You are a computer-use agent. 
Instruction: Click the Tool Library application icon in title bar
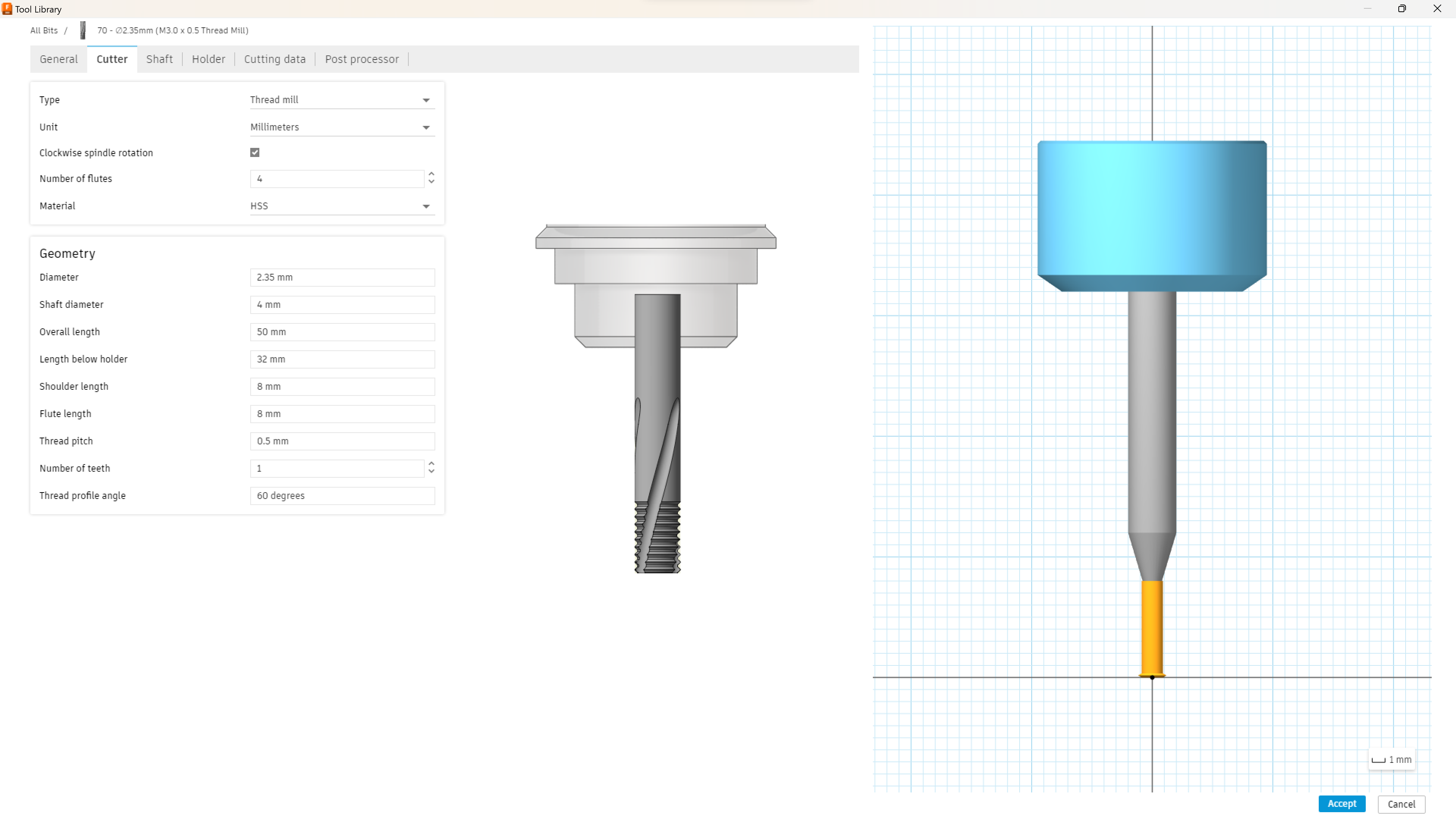point(7,9)
